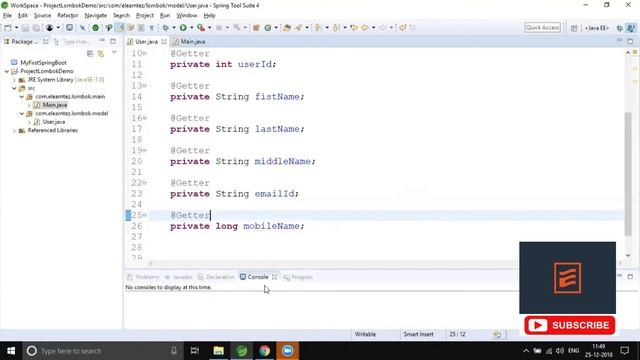Open Package Explorer view menu arrow
This screenshot has height=360, width=640.
(x=114, y=53)
